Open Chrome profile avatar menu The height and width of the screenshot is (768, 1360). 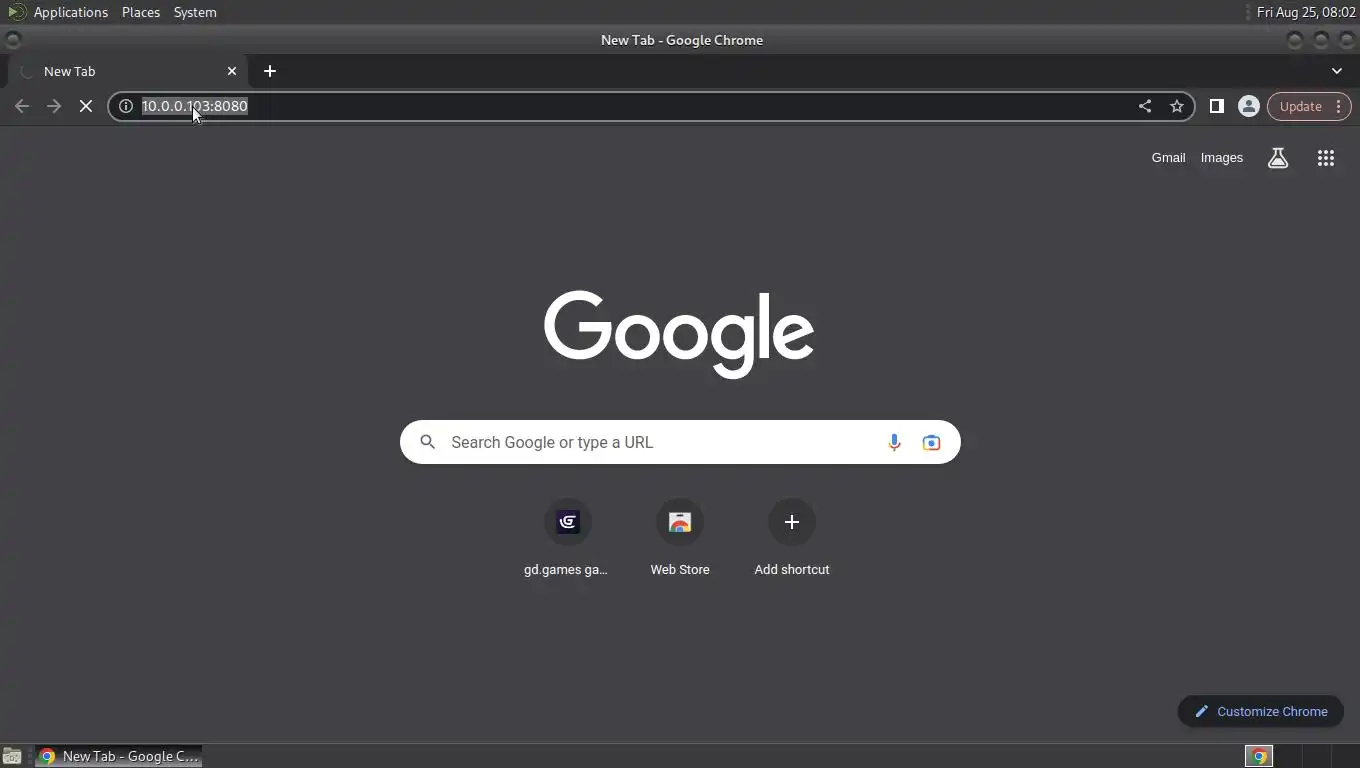(1248, 106)
